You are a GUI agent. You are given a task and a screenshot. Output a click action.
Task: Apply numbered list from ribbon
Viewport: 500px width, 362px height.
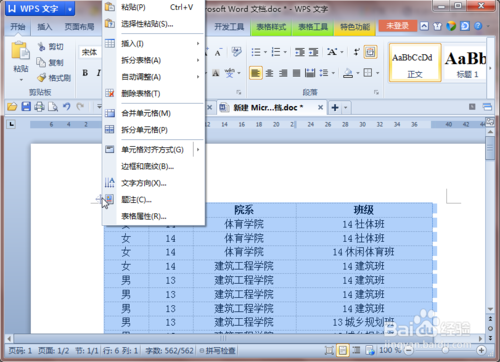click(276, 52)
